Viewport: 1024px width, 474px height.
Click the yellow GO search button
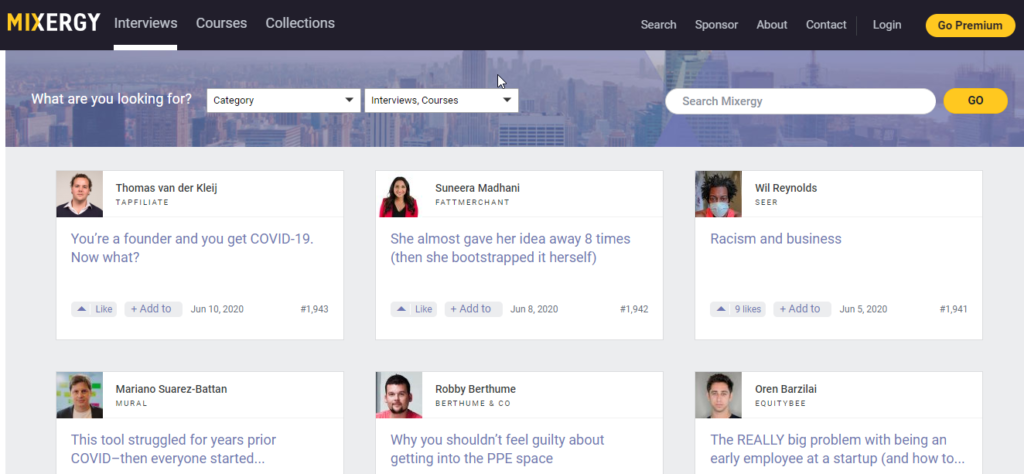click(975, 101)
